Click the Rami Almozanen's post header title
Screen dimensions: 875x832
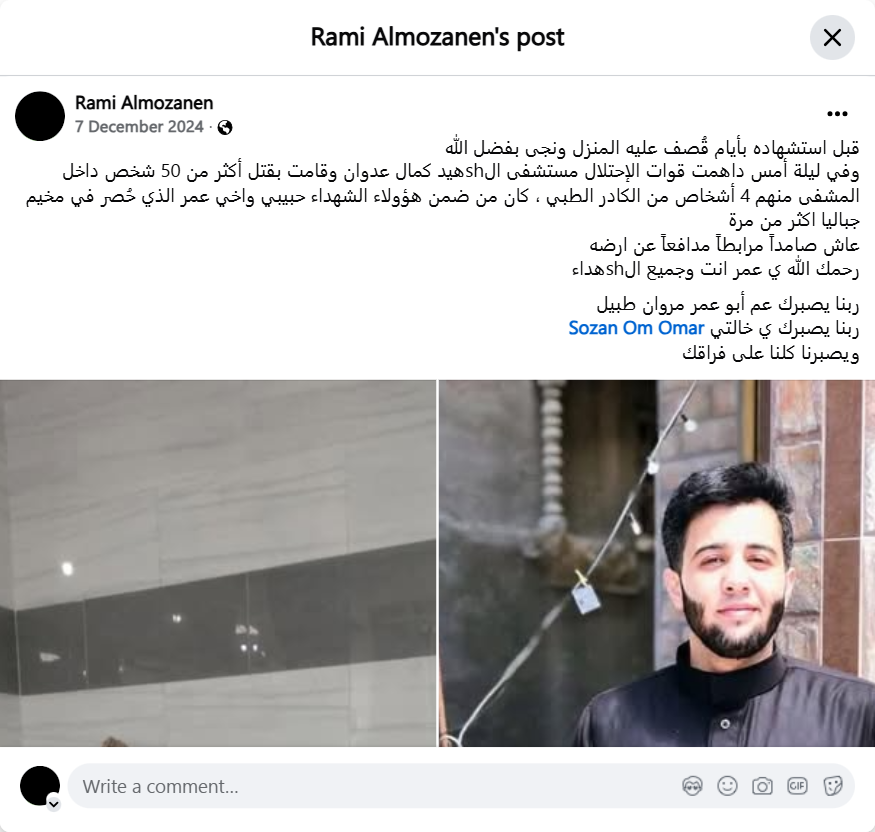pyautogui.click(x=438, y=37)
